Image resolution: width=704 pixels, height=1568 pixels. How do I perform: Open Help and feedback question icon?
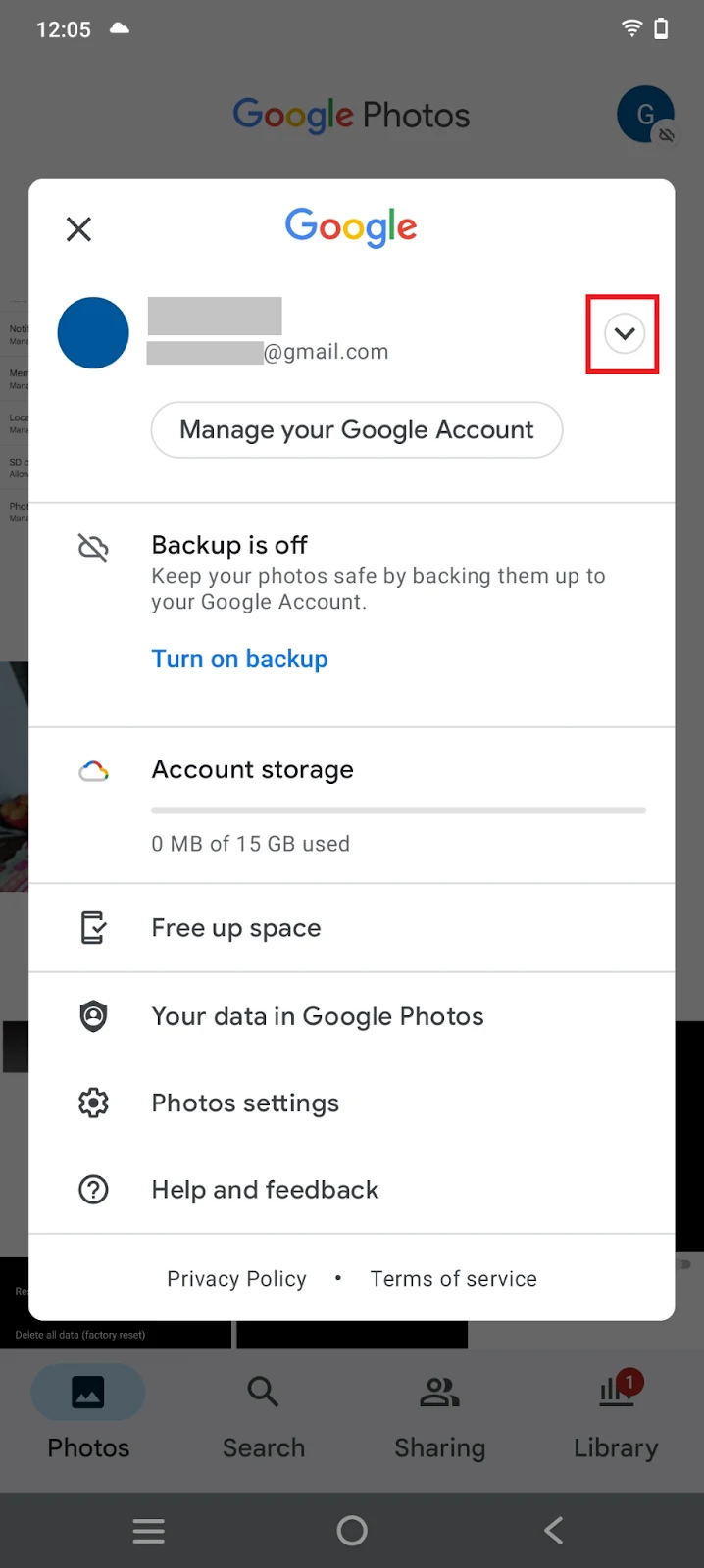[x=93, y=1190]
